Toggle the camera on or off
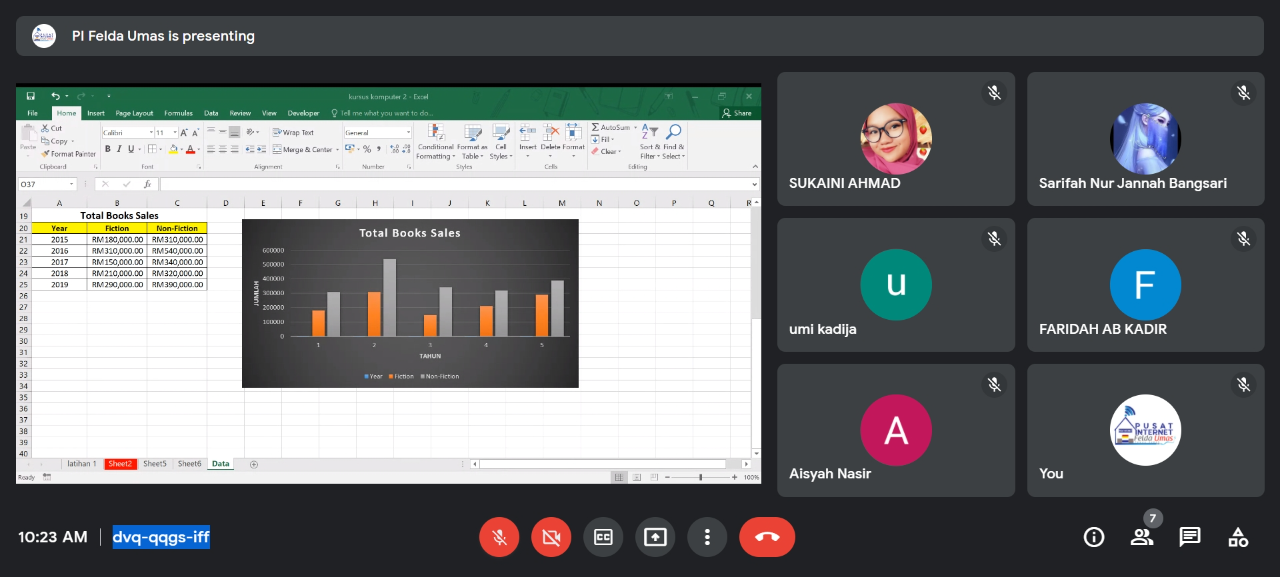The image size is (1280, 577). coord(551,537)
